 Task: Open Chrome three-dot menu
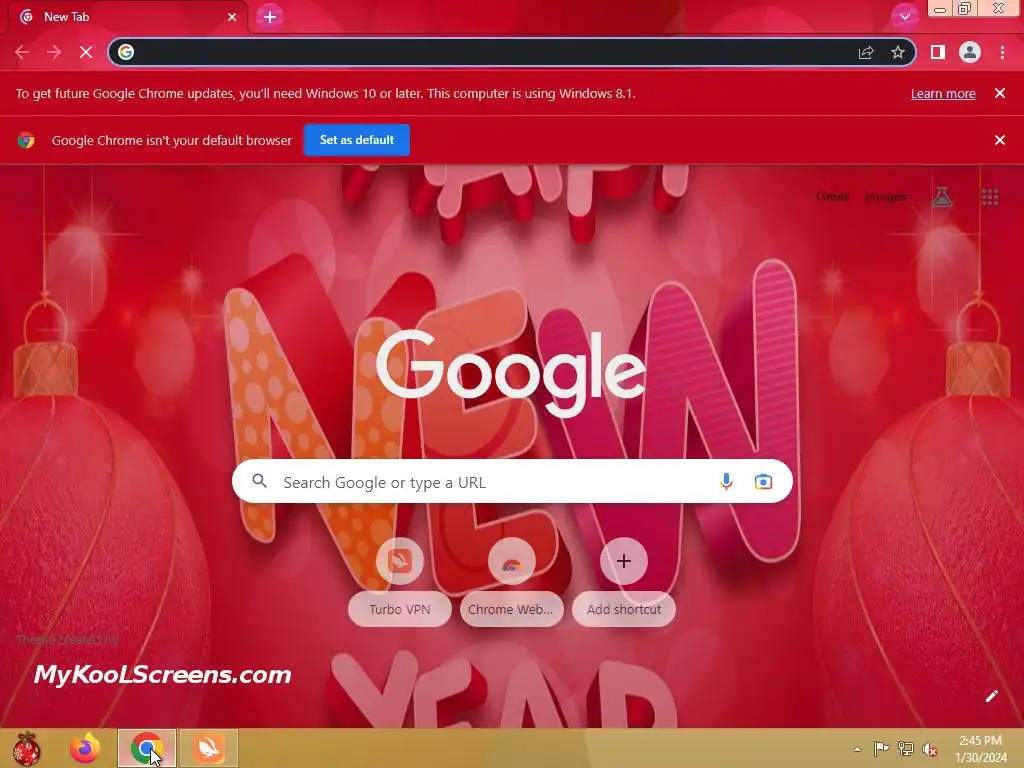tap(1002, 52)
